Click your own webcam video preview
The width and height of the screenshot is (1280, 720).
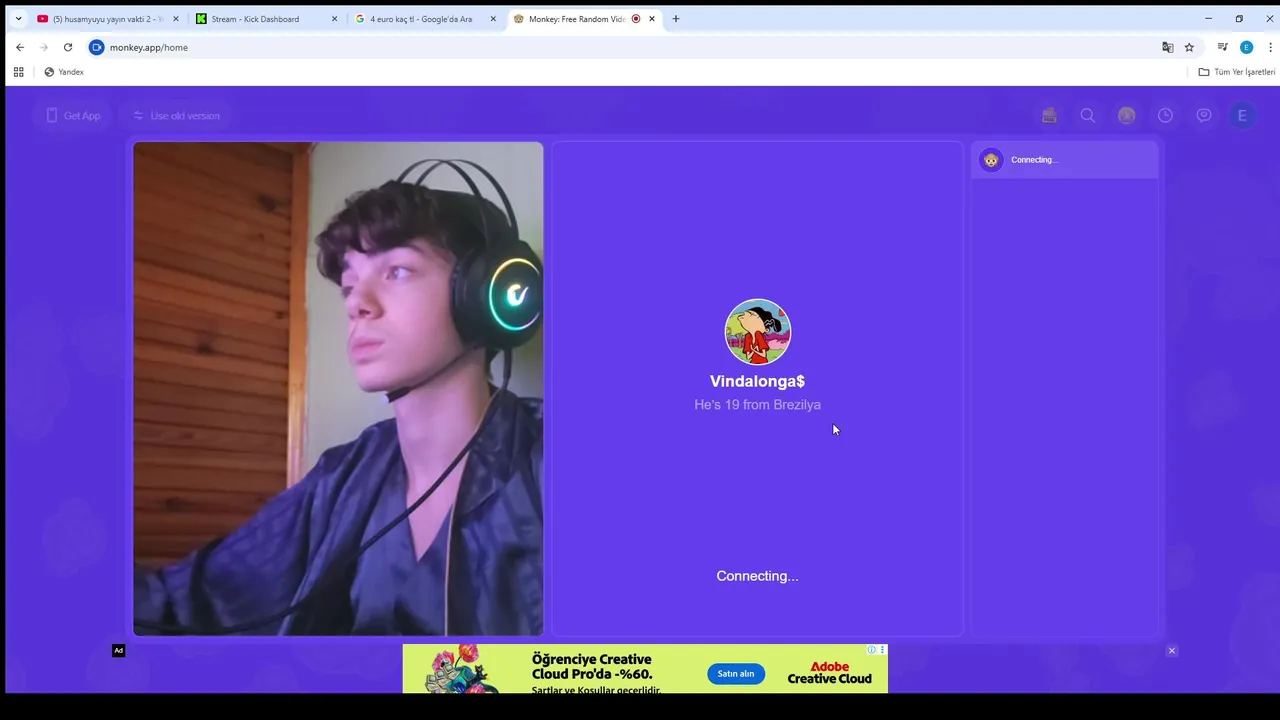coord(338,389)
